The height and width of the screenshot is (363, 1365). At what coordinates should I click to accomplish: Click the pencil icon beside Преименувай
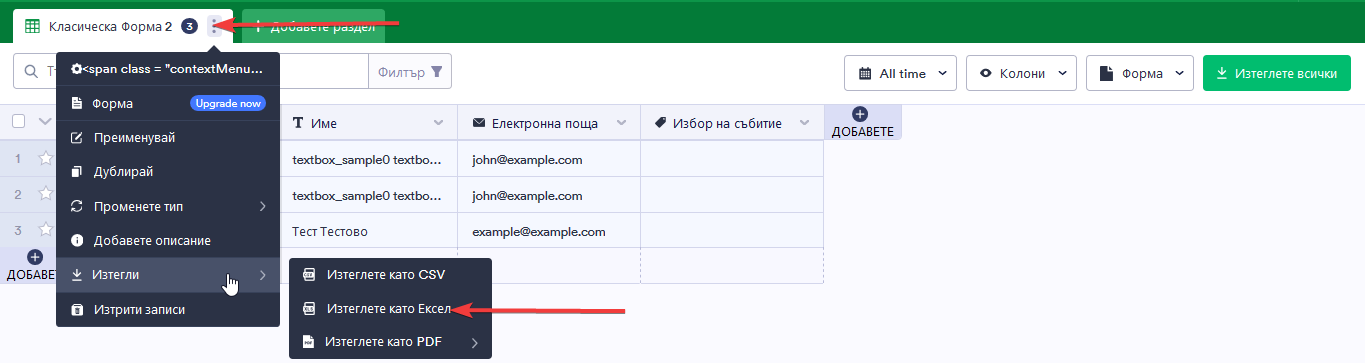(77, 137)
